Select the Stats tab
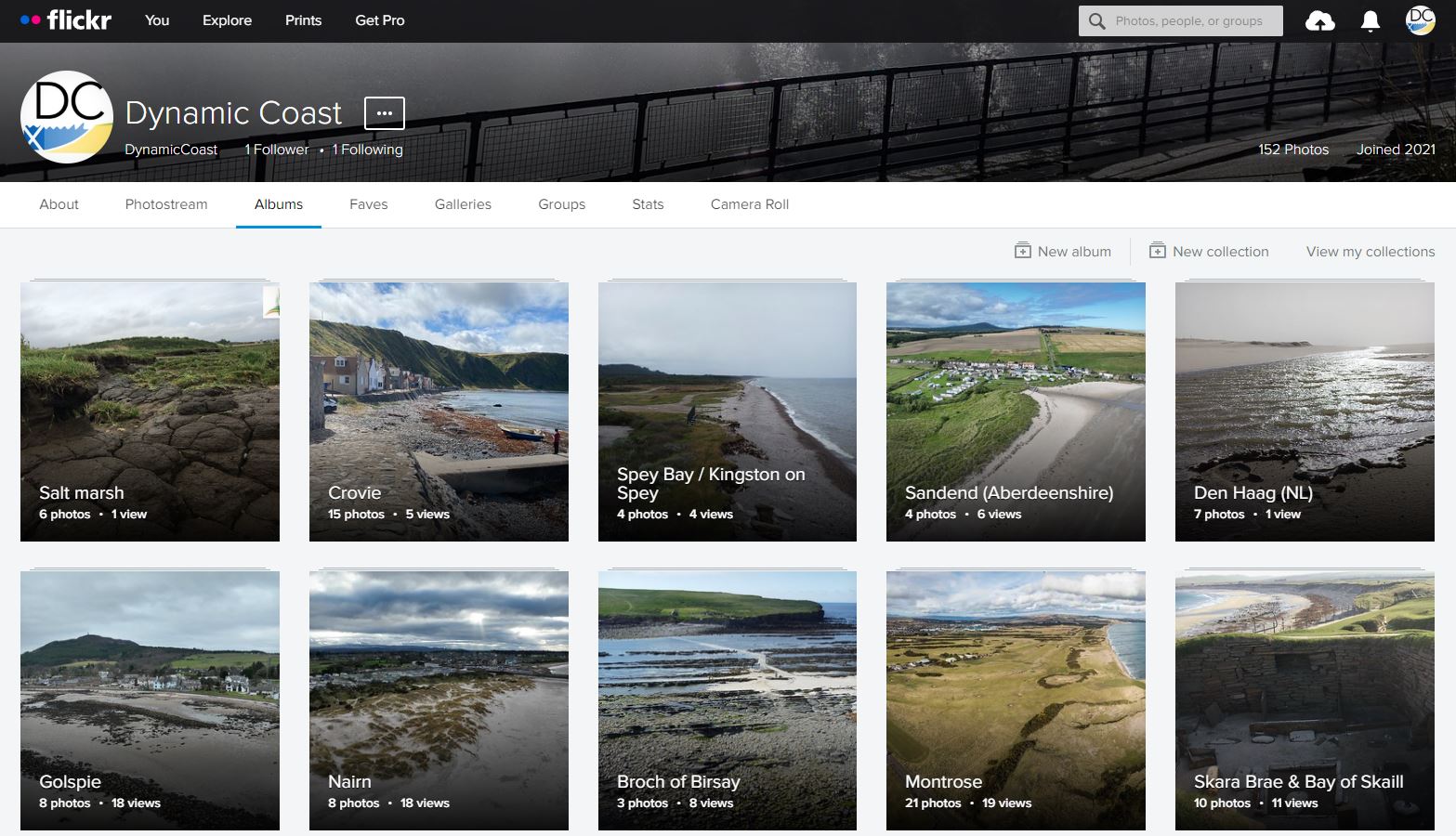 (648, 204)
